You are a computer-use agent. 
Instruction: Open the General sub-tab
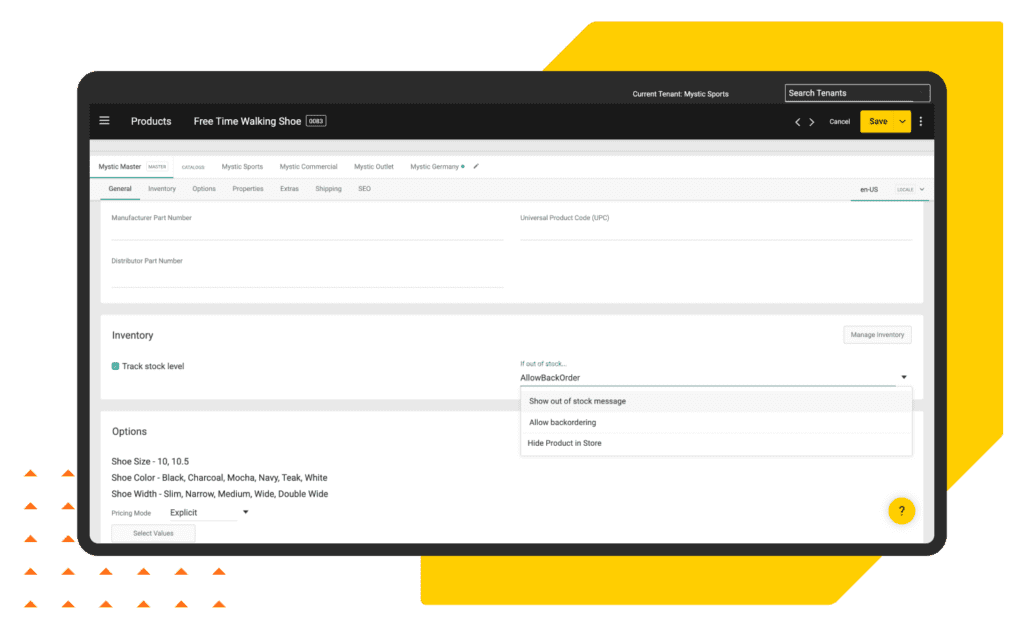(120, 189)
